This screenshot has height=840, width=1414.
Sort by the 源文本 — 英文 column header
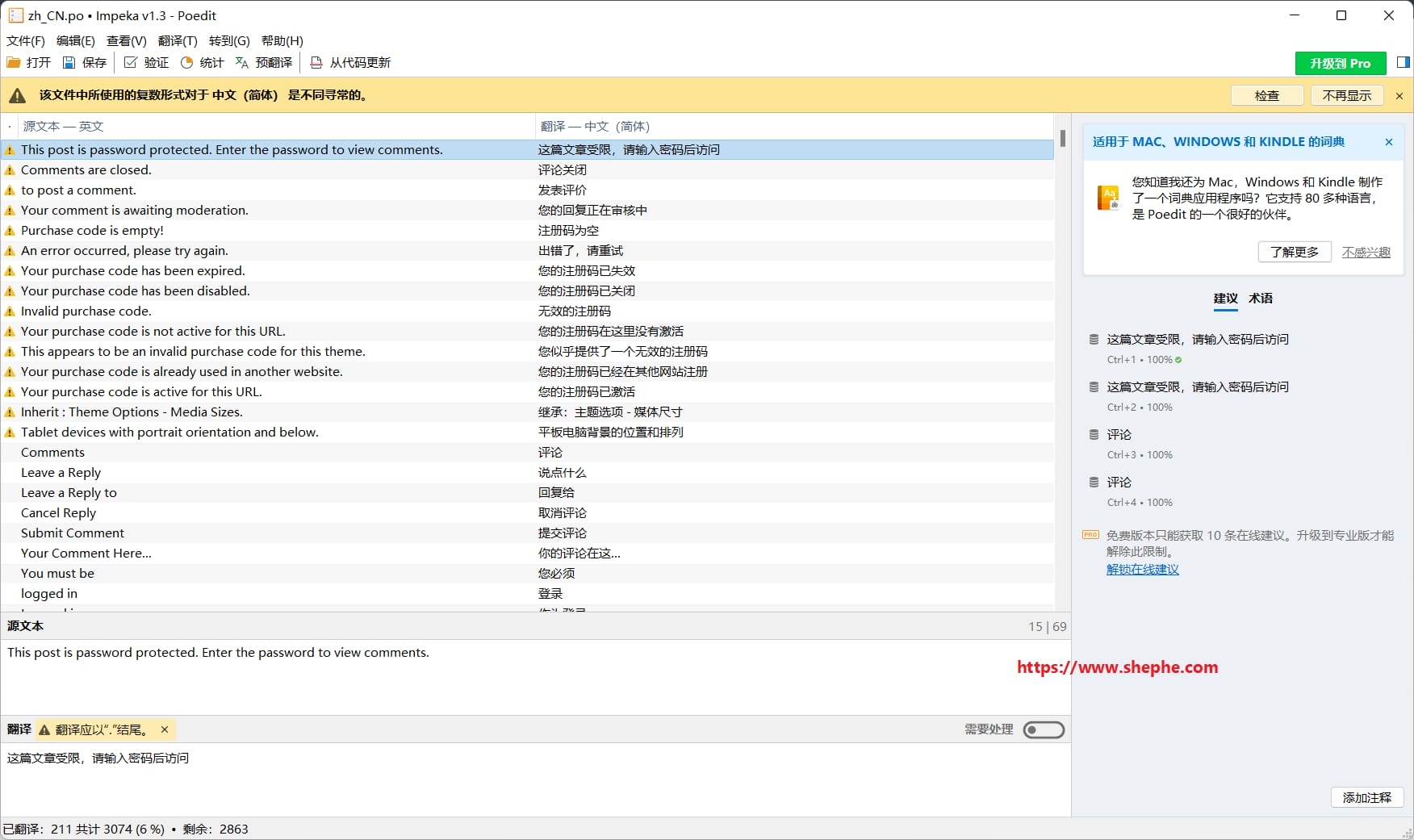pos(63,127)
